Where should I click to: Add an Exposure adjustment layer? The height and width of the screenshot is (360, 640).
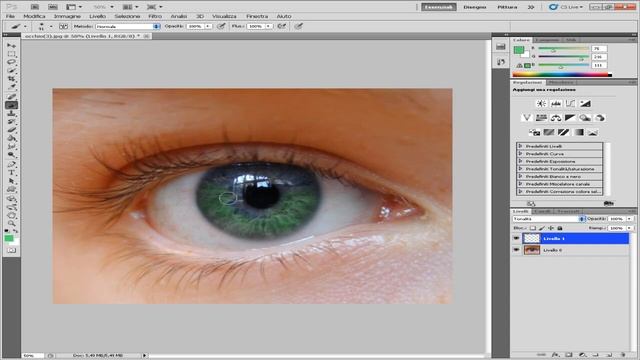tap(585, 104)
